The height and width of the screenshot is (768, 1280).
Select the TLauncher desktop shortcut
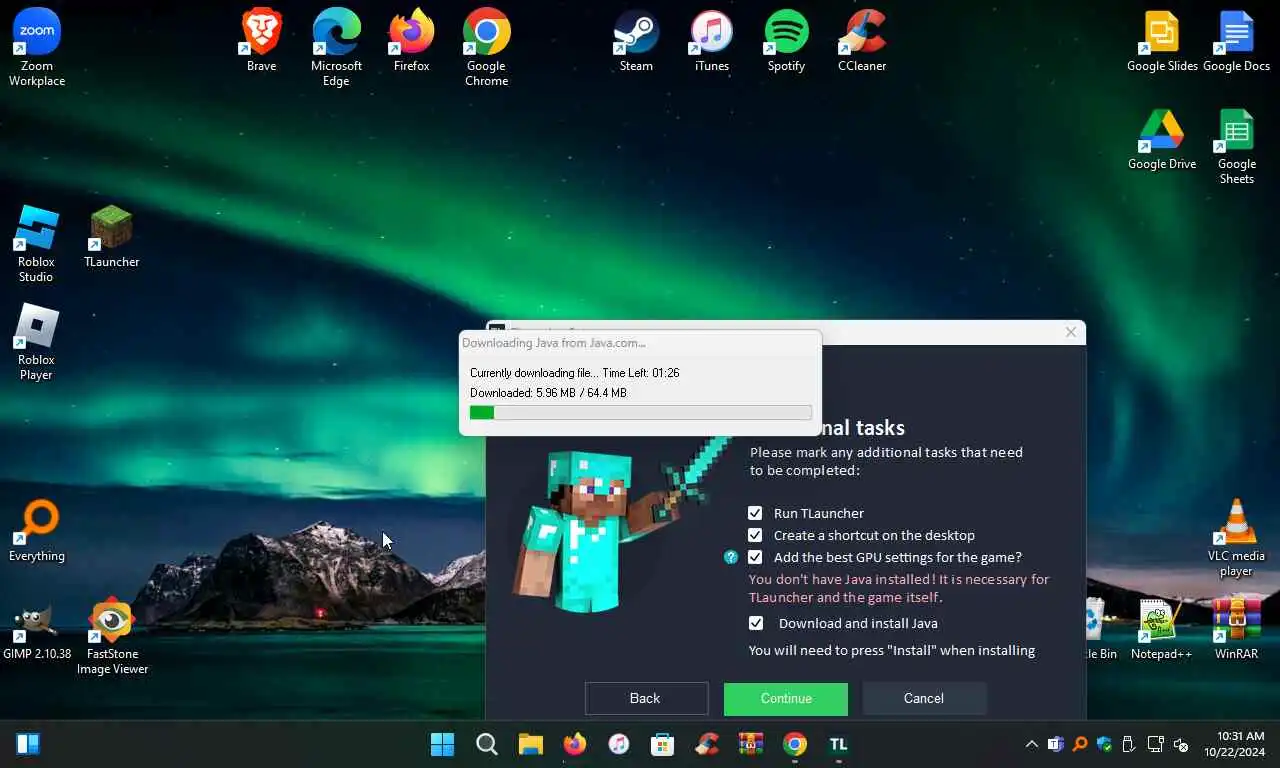pyautogui.click(x=111, y=236)
